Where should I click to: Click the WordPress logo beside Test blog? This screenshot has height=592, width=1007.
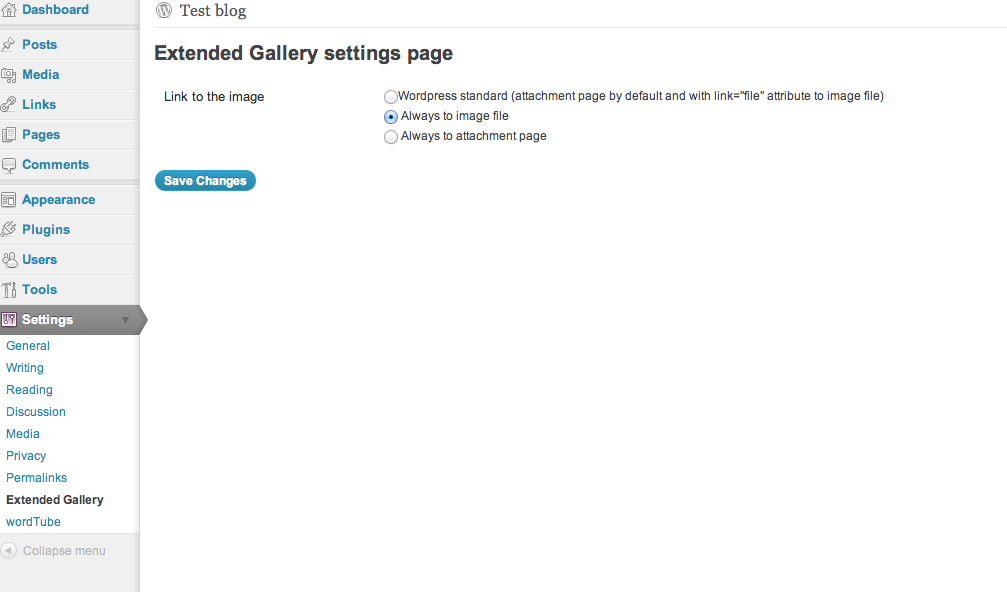[164, 10]
